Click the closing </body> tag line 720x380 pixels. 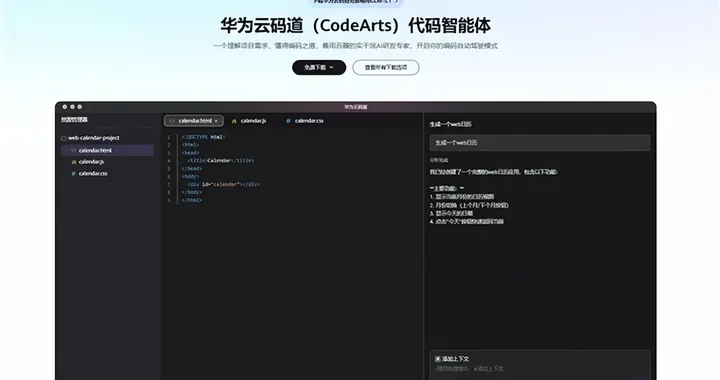tap(192, 192)
